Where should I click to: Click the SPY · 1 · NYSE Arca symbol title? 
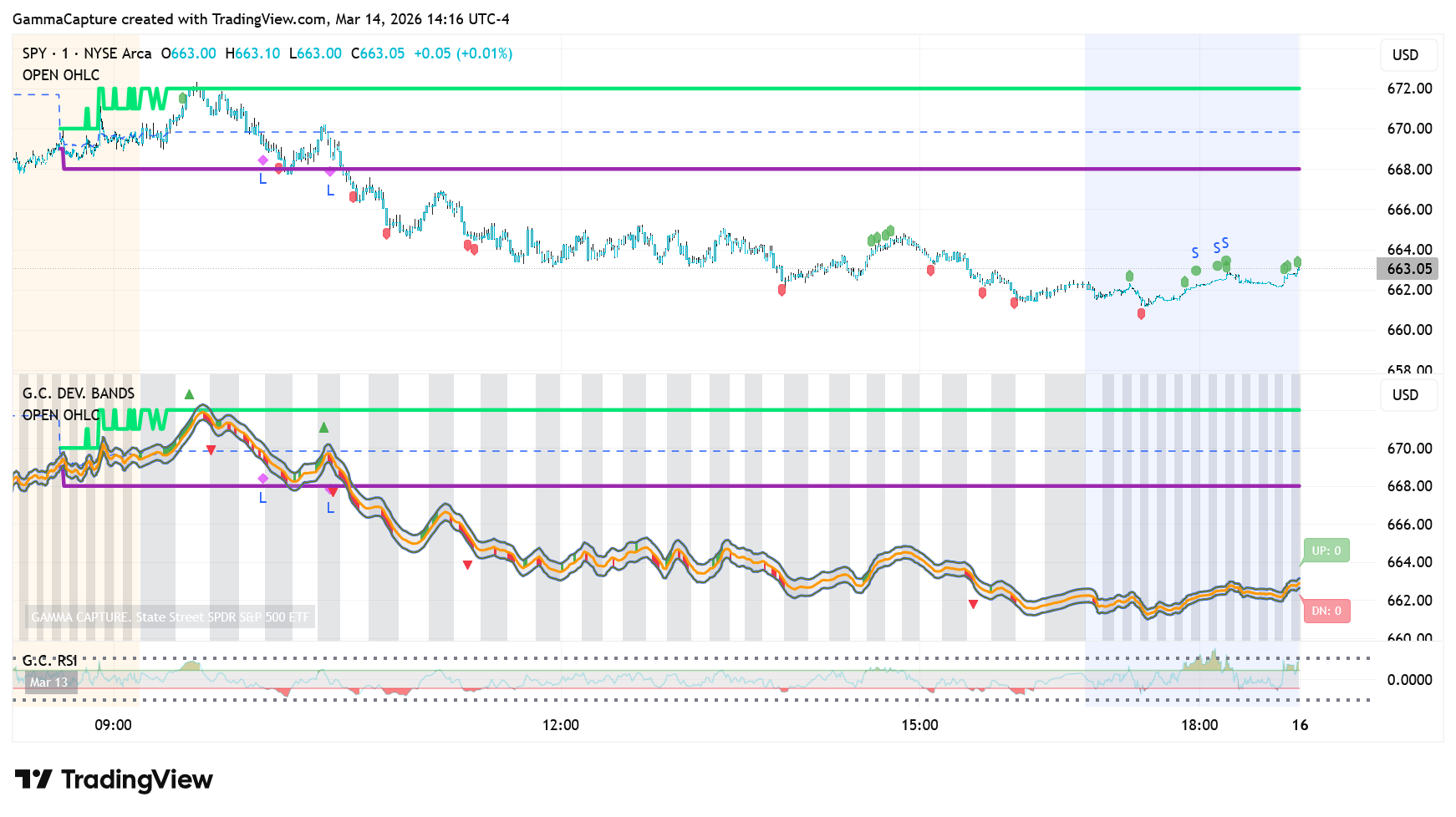[x=87, y=53]
